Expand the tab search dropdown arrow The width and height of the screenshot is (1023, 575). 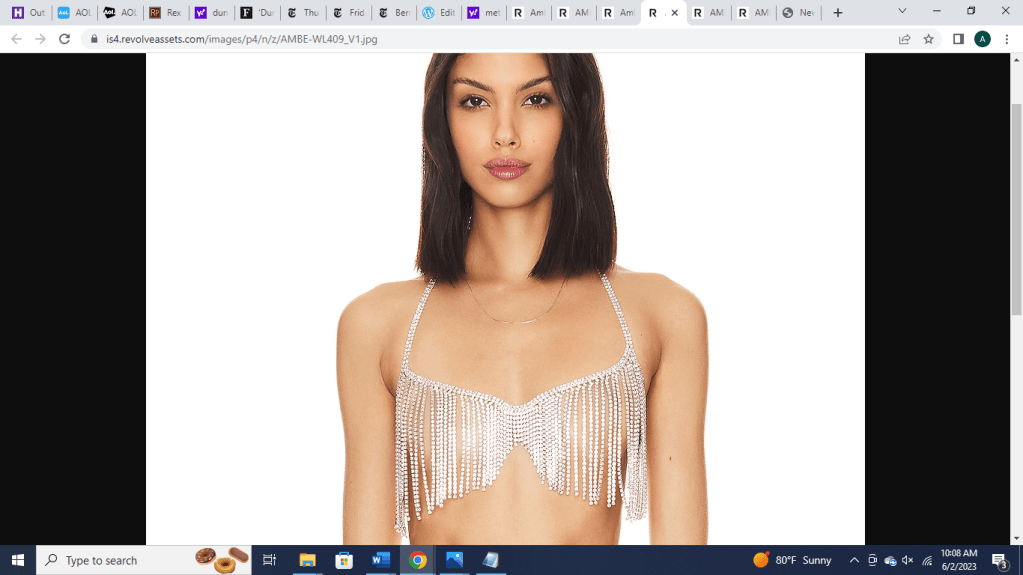pos(902,12)
